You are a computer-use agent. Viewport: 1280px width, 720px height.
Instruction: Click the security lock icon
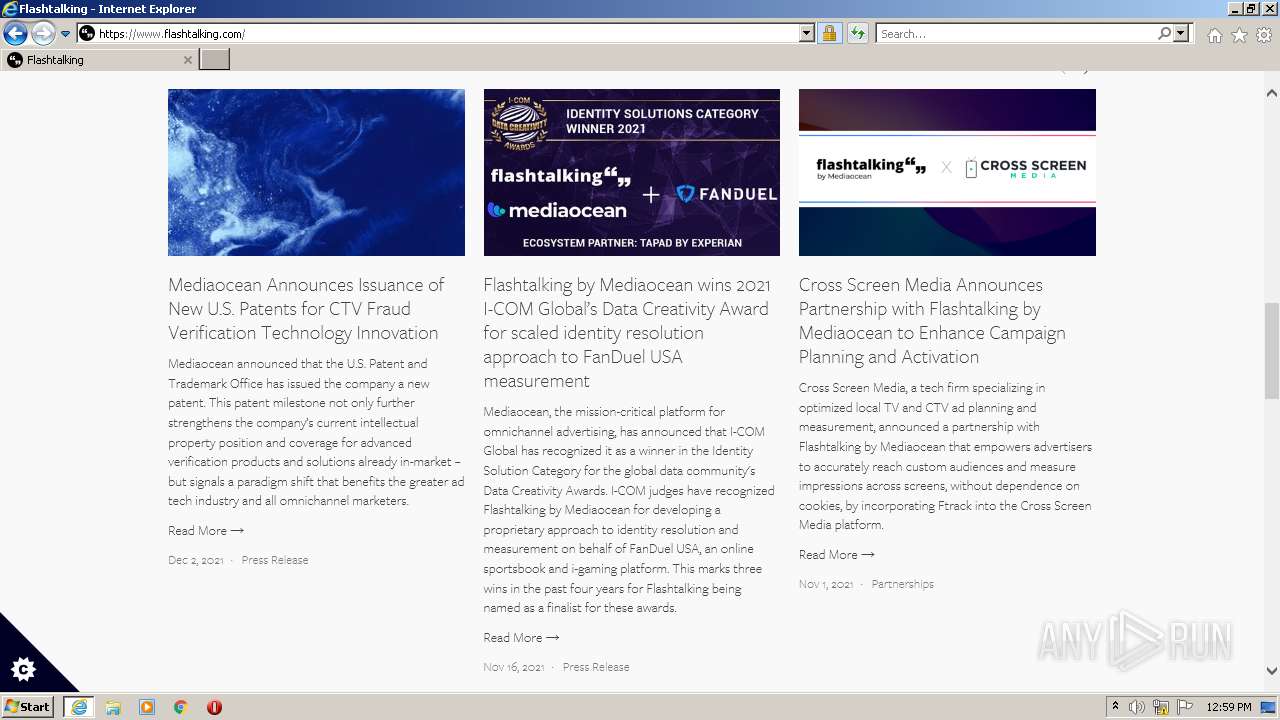click(x=829, y=34)
